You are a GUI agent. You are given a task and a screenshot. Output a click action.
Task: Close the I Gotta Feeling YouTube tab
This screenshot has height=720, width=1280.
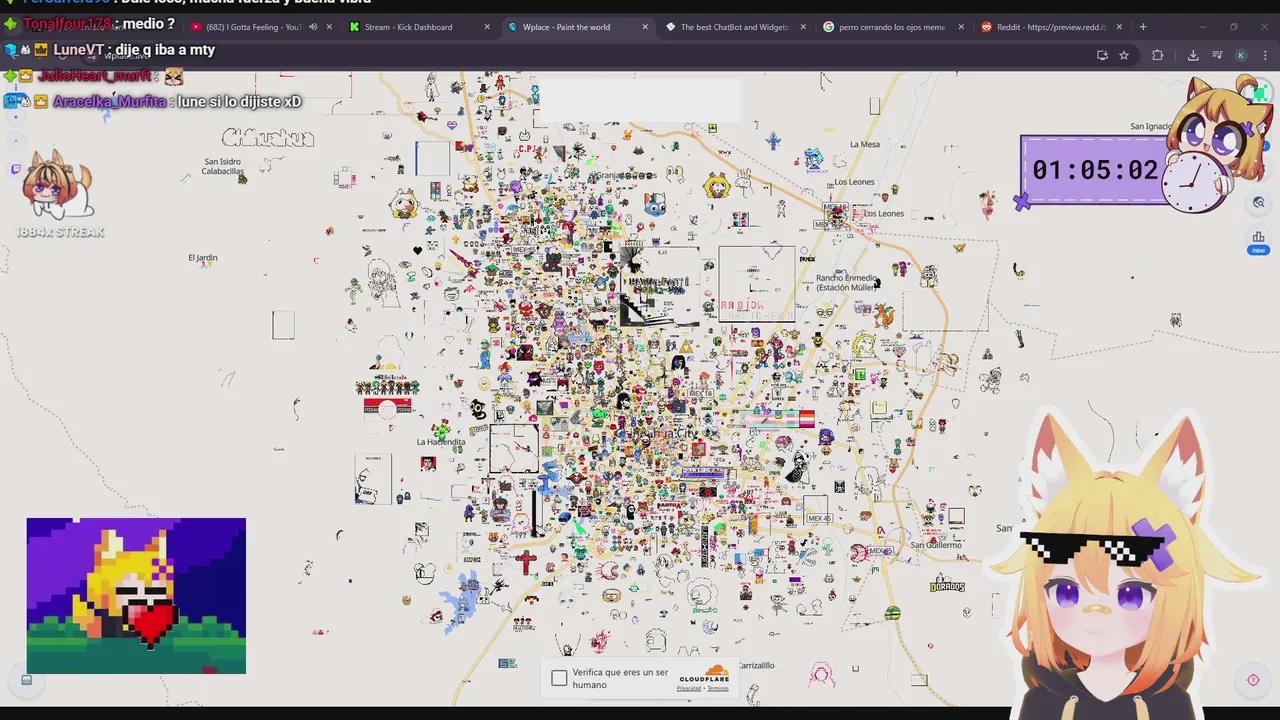point(329,27)
